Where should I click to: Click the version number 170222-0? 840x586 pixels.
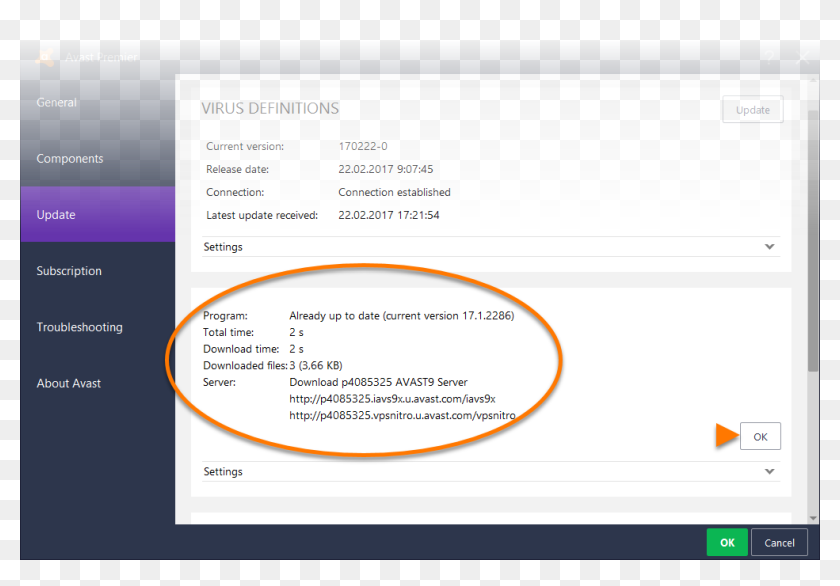pos(363,146)
